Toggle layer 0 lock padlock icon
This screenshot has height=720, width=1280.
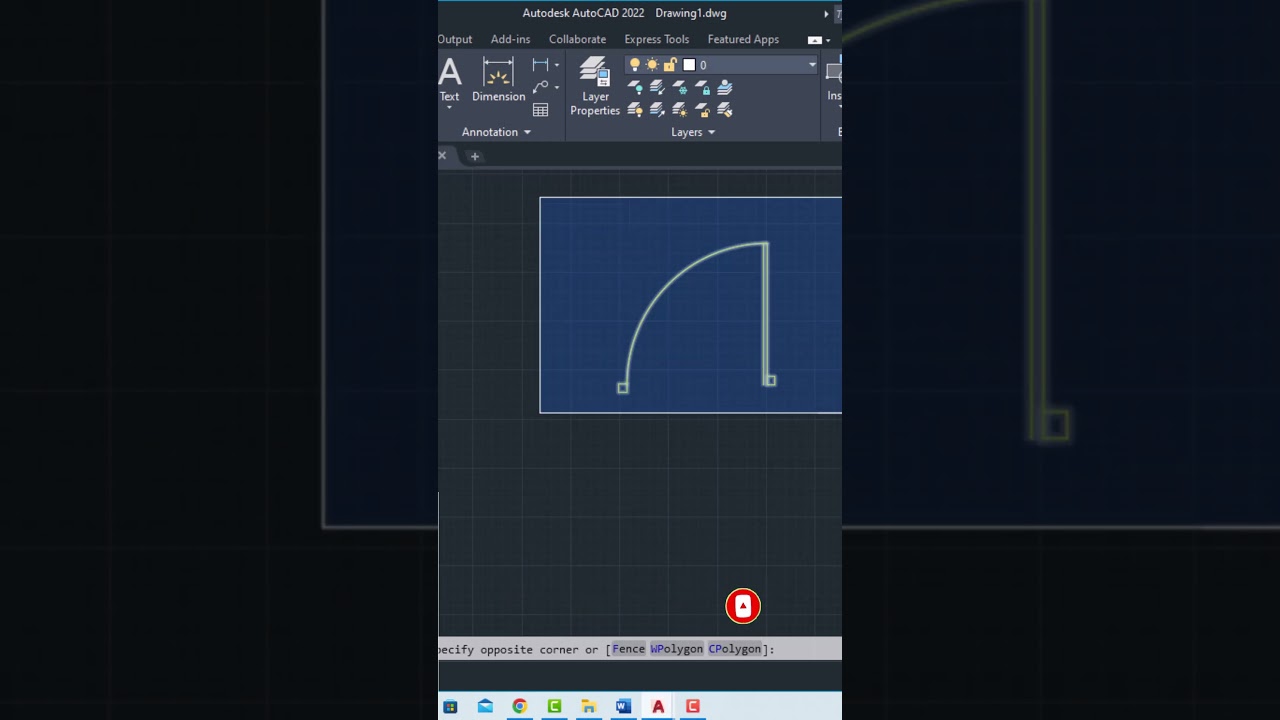point(670,65)
